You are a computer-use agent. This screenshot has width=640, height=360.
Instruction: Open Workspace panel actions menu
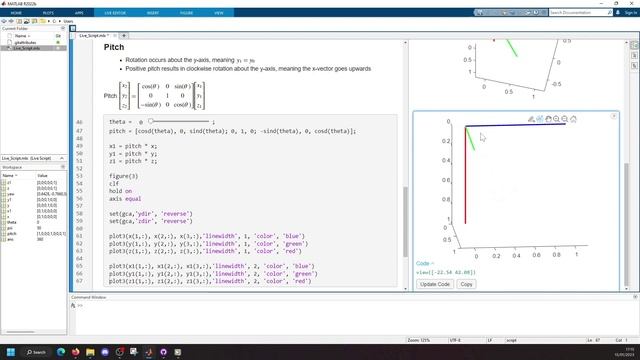click(63, 167)
